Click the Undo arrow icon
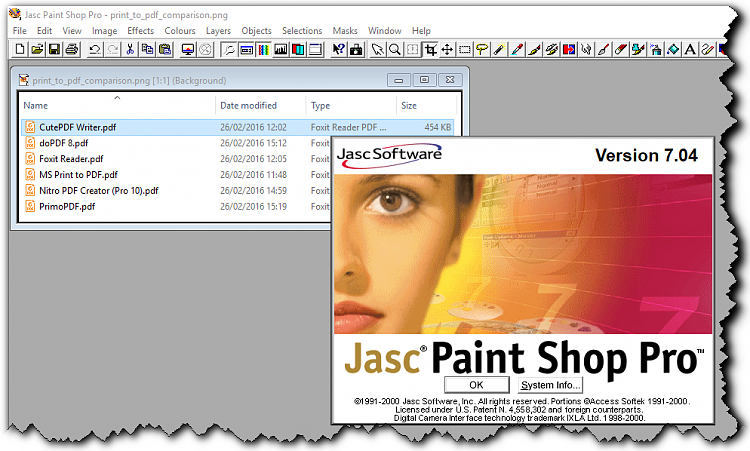Screen dimensions: 750x451 pos(95,49)
